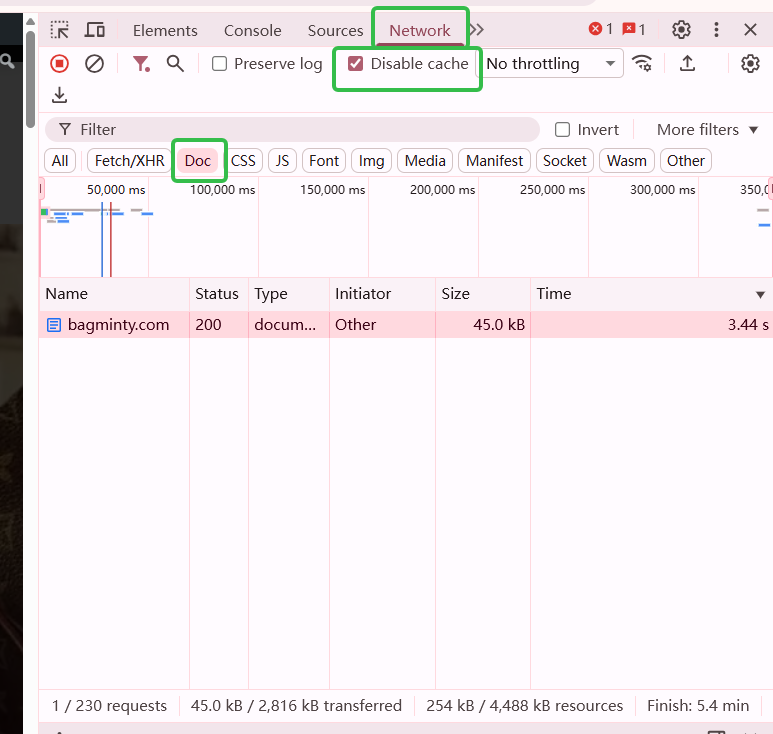773x734 pixels.
Task: Check the Invert filter checkbox
Action: tap(563, 130)
